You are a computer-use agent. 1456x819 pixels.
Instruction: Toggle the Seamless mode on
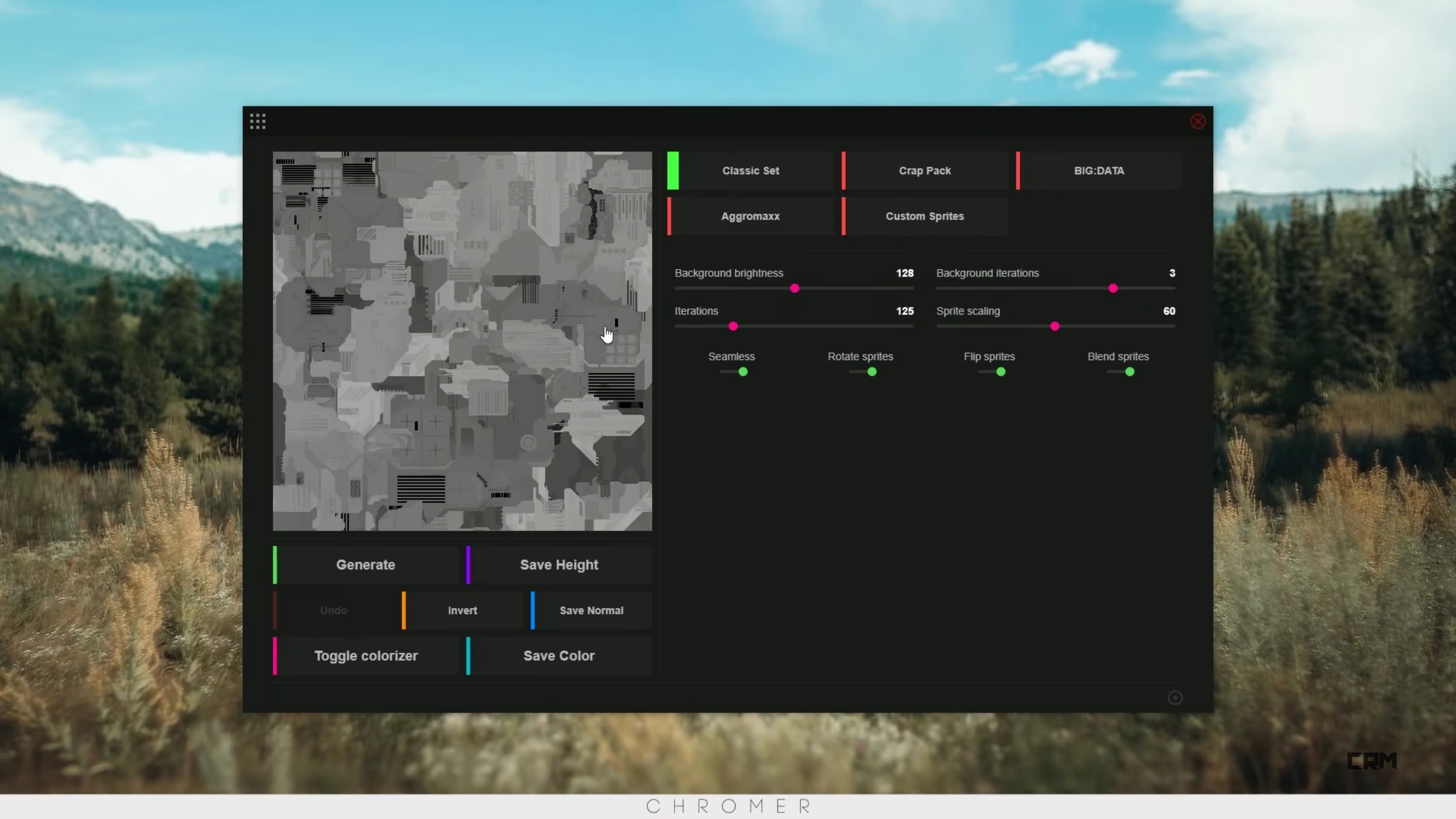click(x=742, y=371)
